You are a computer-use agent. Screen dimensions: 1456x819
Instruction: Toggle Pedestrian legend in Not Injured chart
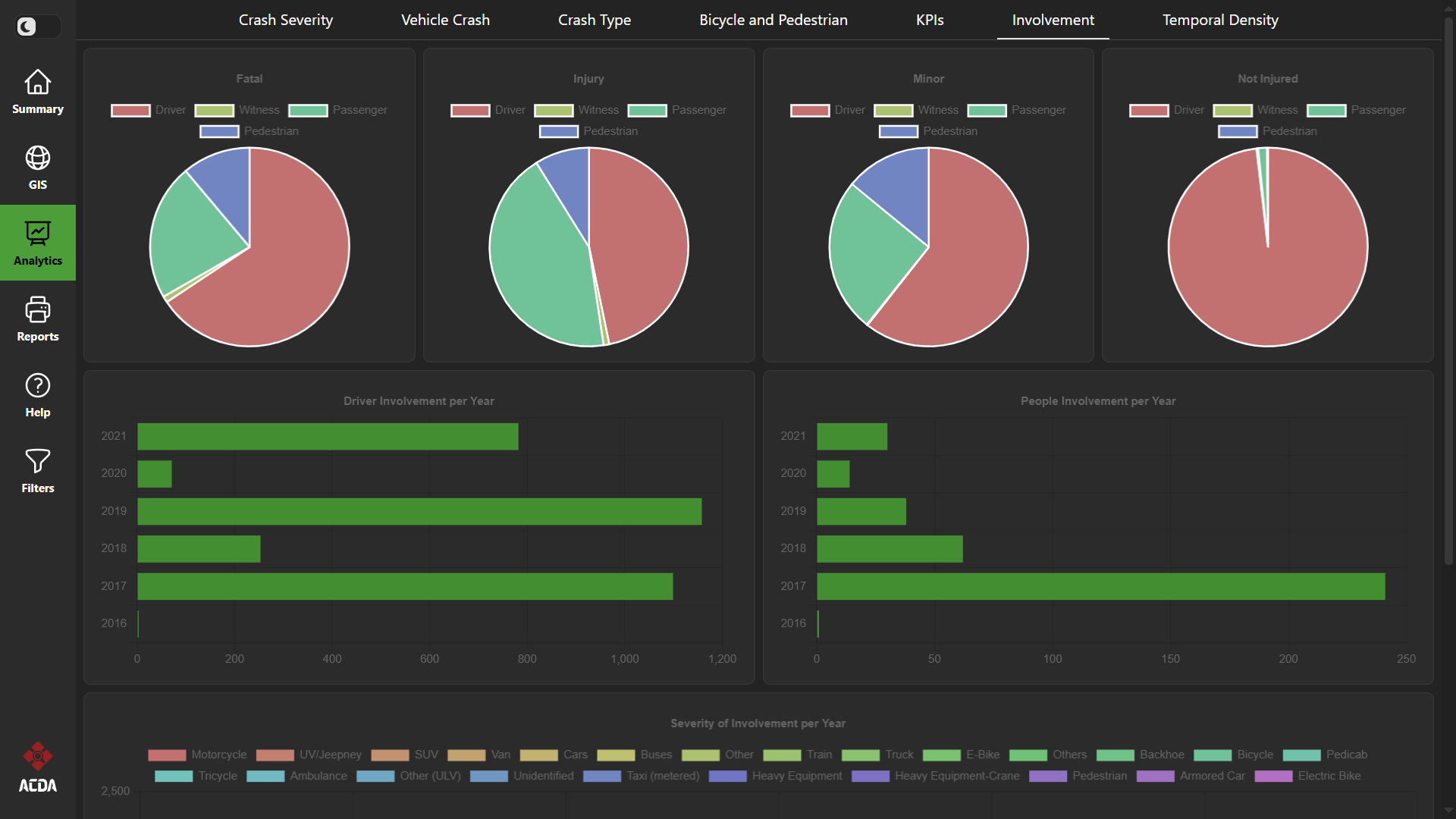[1268, 131]
